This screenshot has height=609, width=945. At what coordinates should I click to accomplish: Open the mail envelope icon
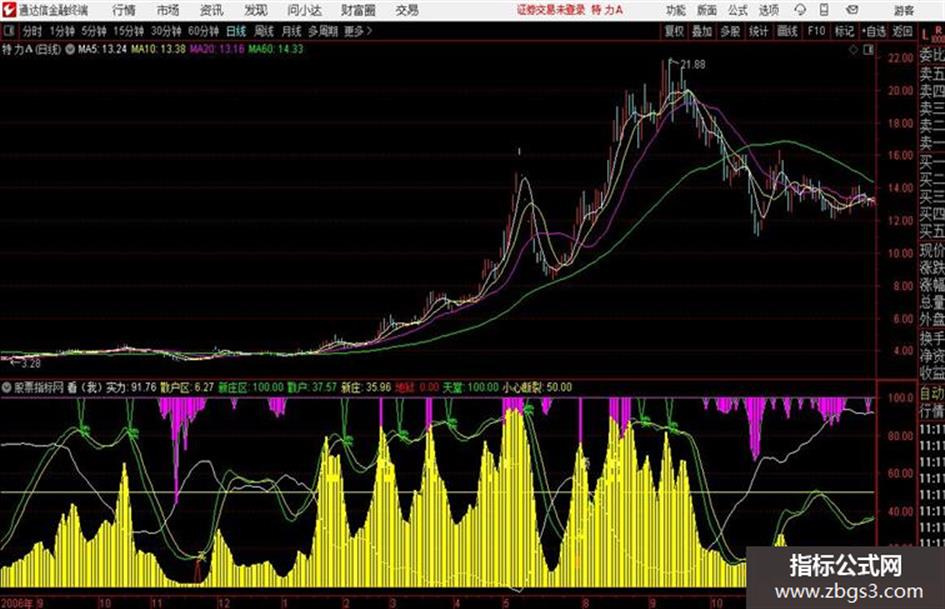(x=852, y=10)
